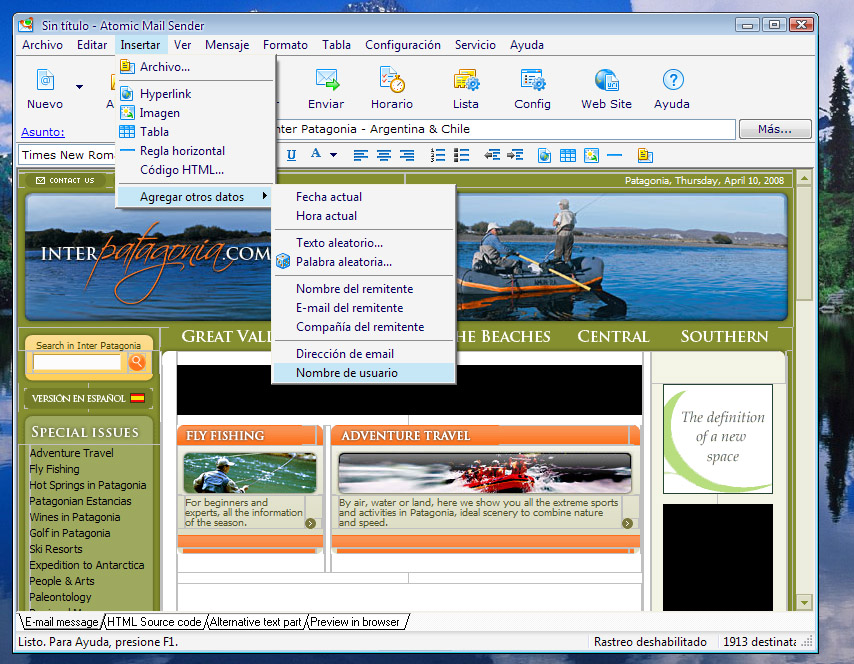Increase paragraph indent

pyautogui.click(x=515, y=156)
